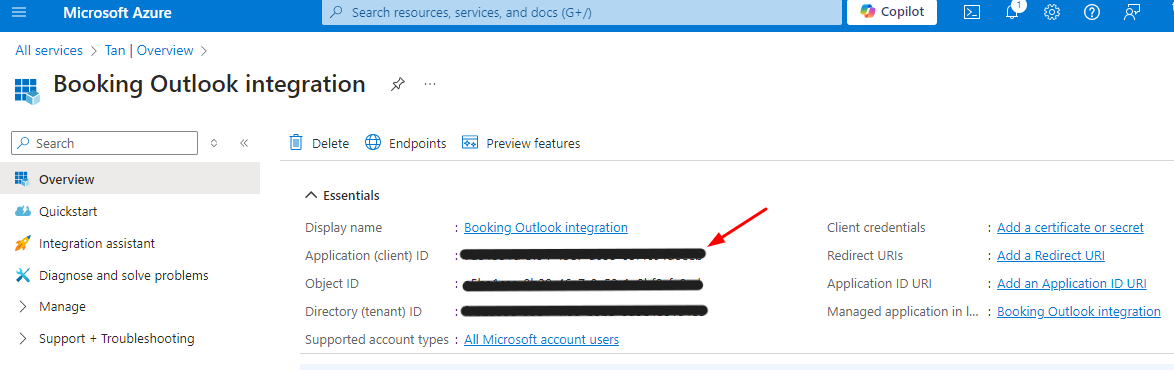1174x370 pixels.
Task: Expand Support + Troubleshooting section
Action: click(105, 339)
